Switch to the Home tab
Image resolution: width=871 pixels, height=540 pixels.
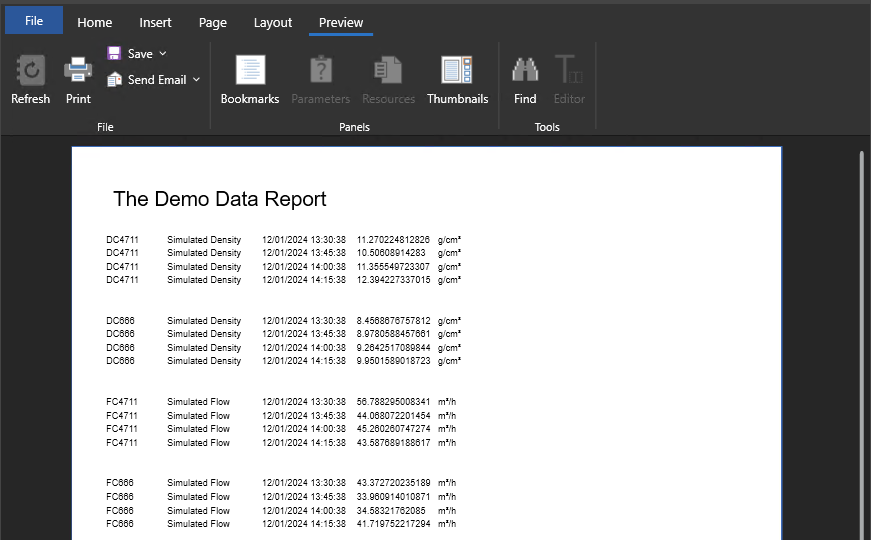point(94,23)
